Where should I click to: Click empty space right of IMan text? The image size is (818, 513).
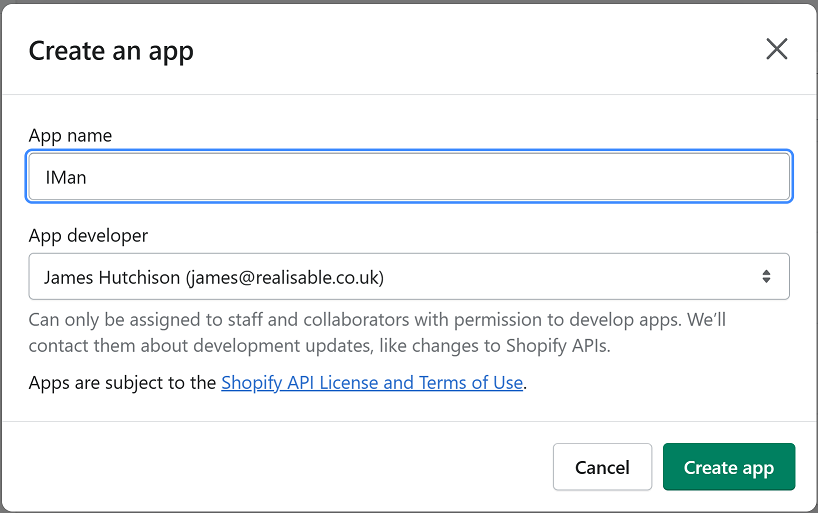pos(450,177)
